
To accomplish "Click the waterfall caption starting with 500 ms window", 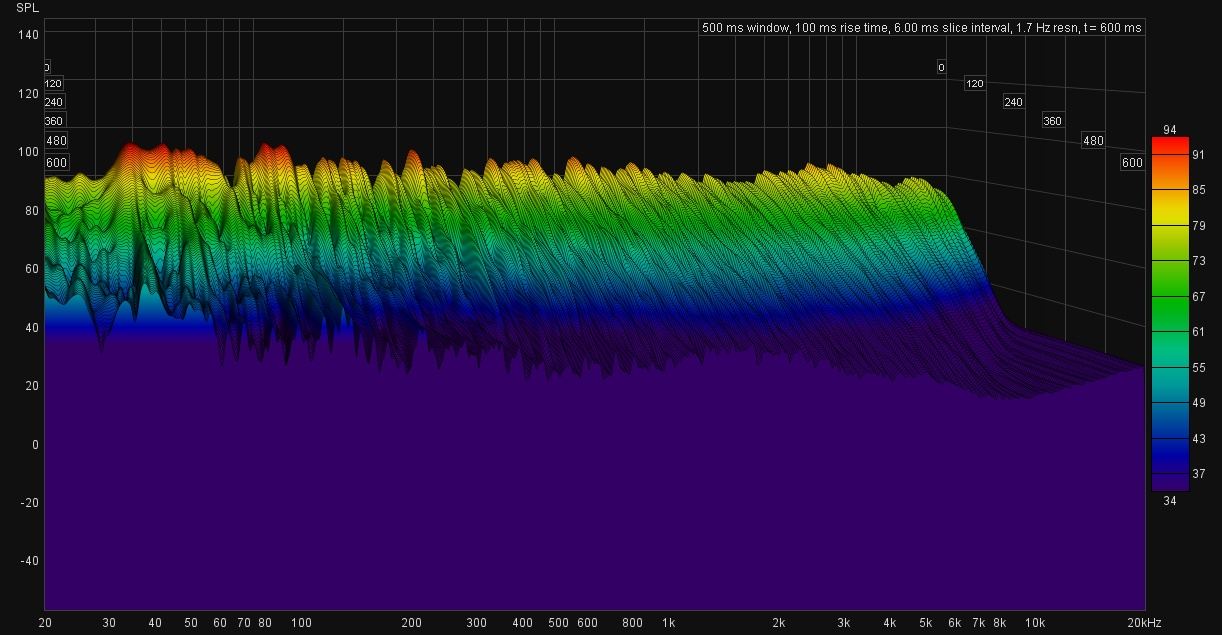I will pyautogui.click(x=921, y=28).
